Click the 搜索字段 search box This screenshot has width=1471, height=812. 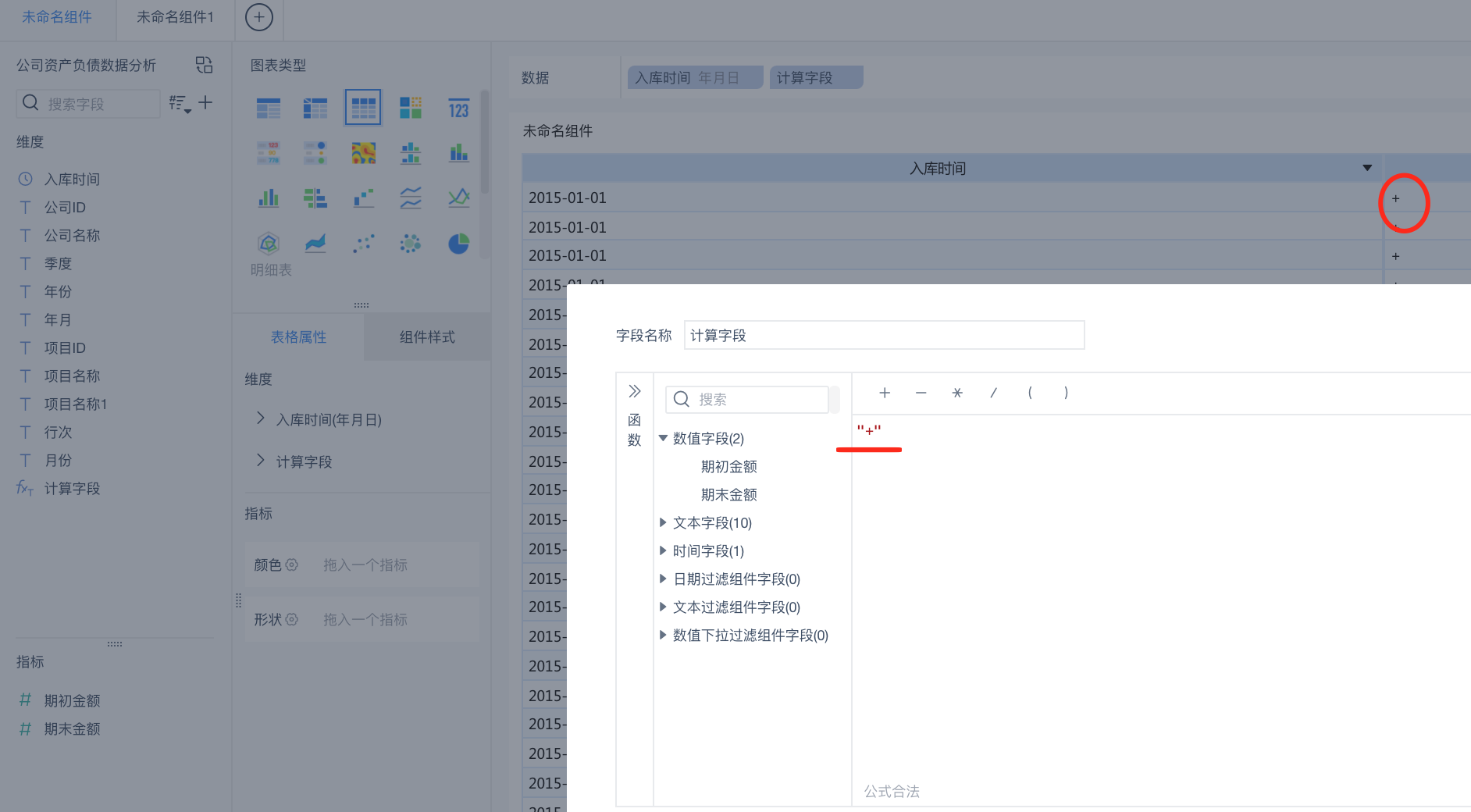(x=88, y=103)
